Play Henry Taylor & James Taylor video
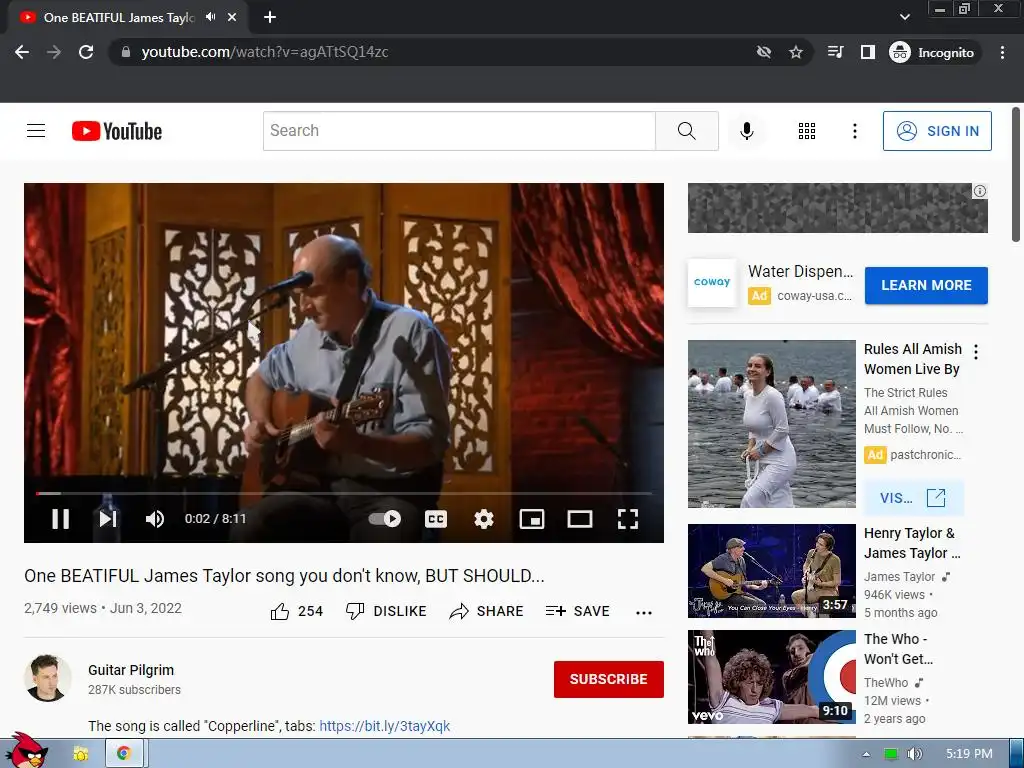Image resolution: width=1024 pixels, height=768 pixels. coord(771,571)
